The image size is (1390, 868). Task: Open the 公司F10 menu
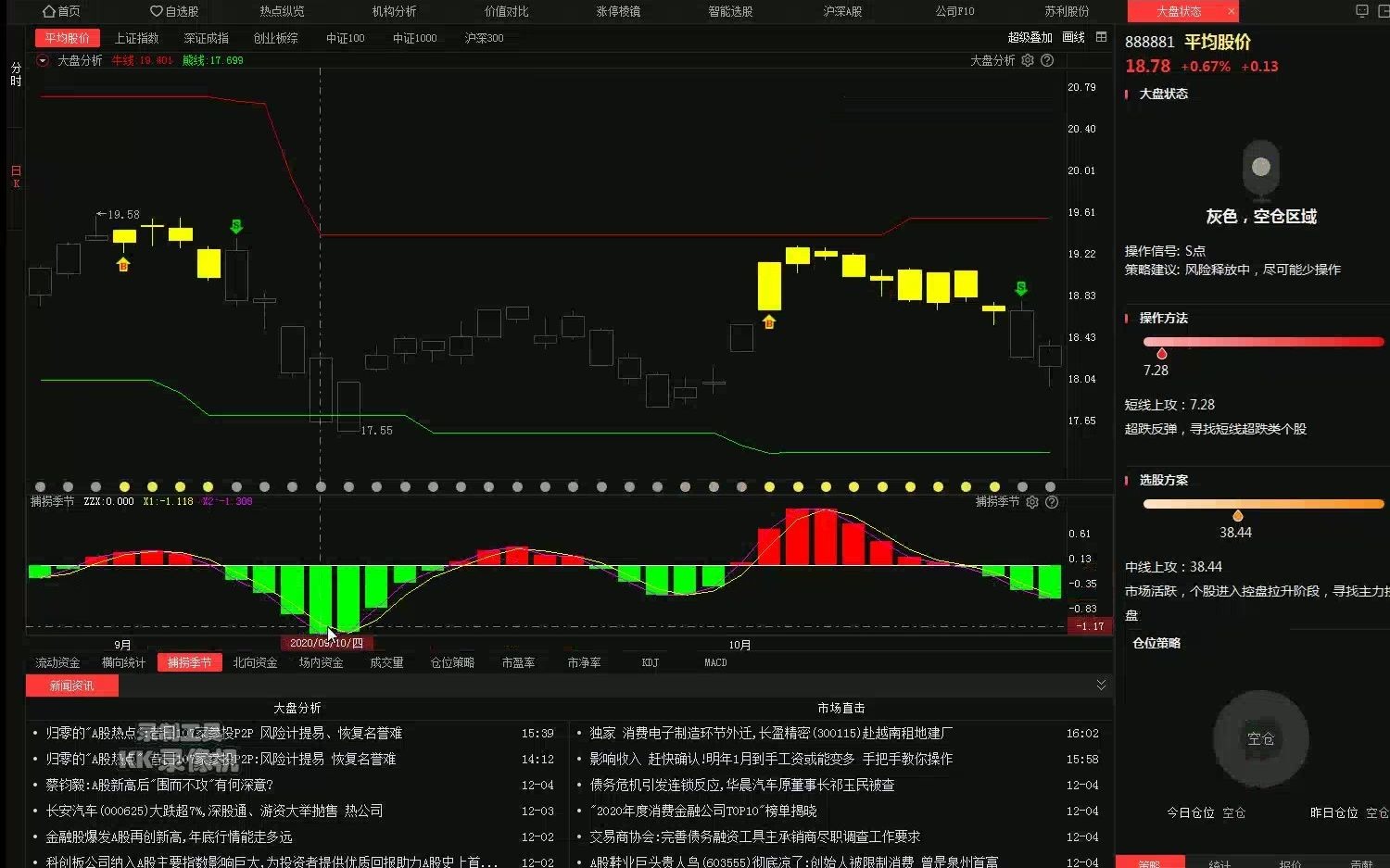coord(954,11)
